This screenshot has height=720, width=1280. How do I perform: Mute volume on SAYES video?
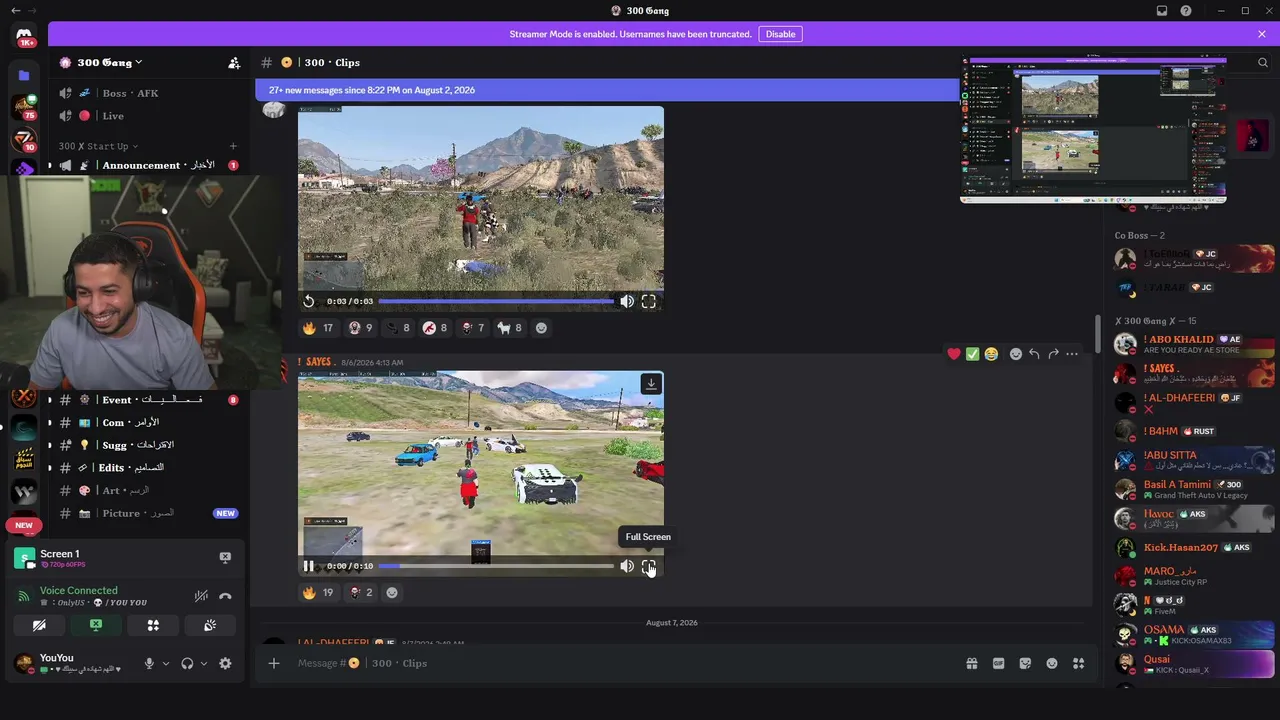[x=627, y=567]
